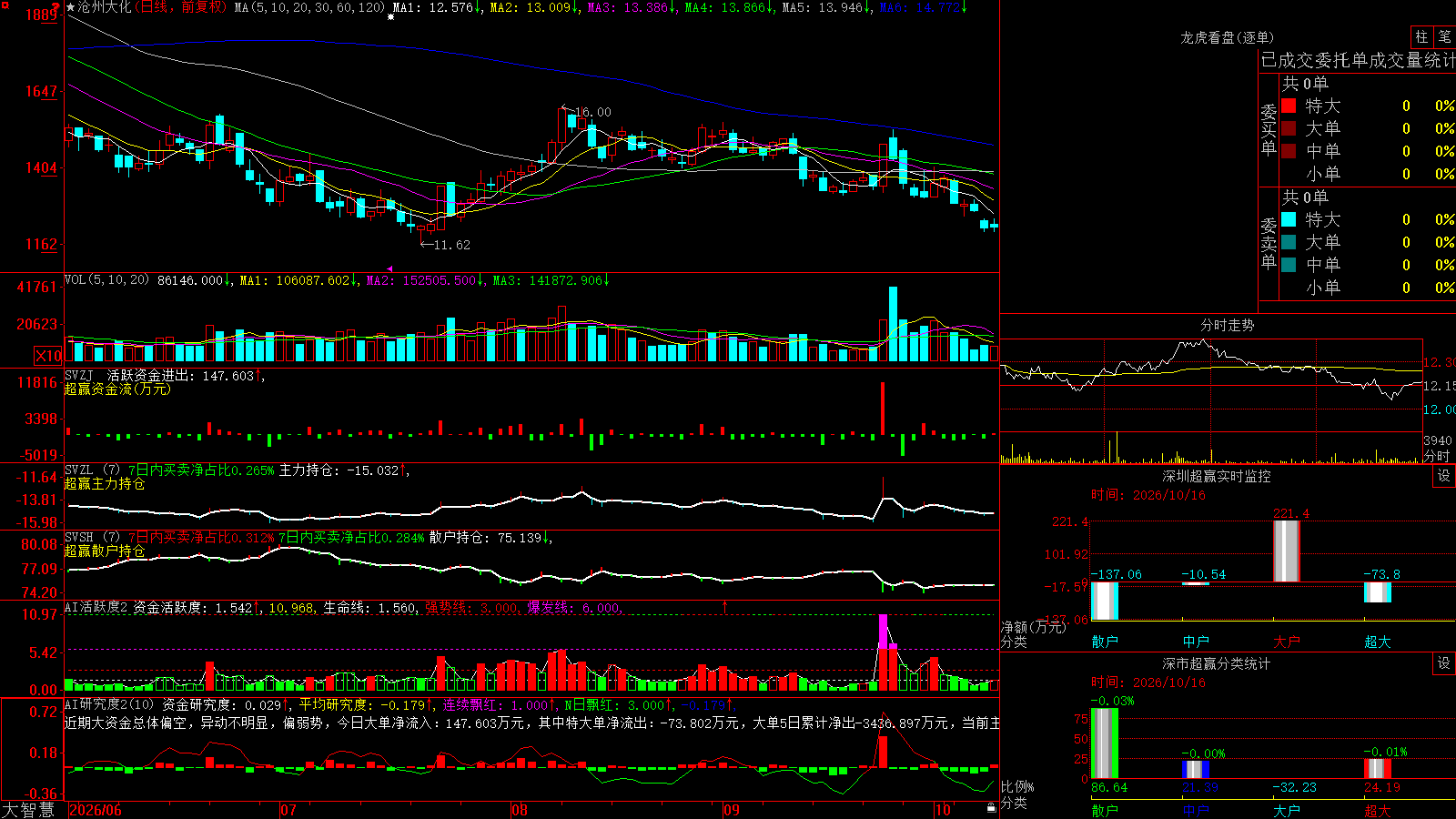Click the X10 volume scale indicator

(x=48, y=356)
